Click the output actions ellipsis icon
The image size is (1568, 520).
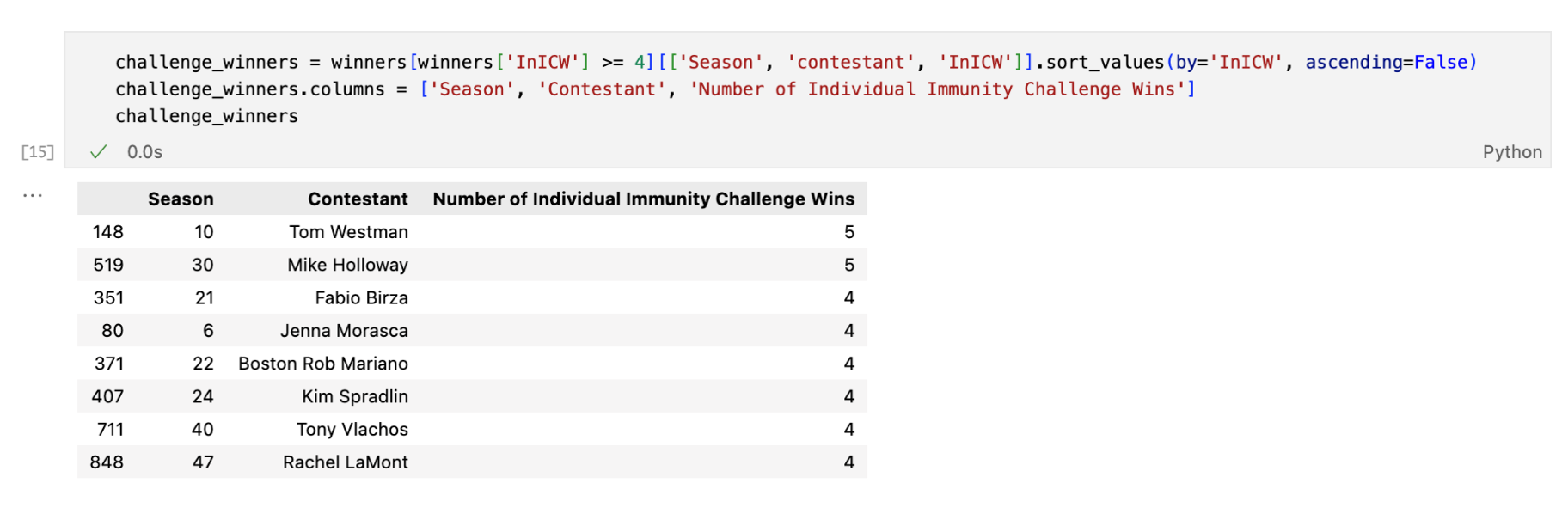(33, 196)
